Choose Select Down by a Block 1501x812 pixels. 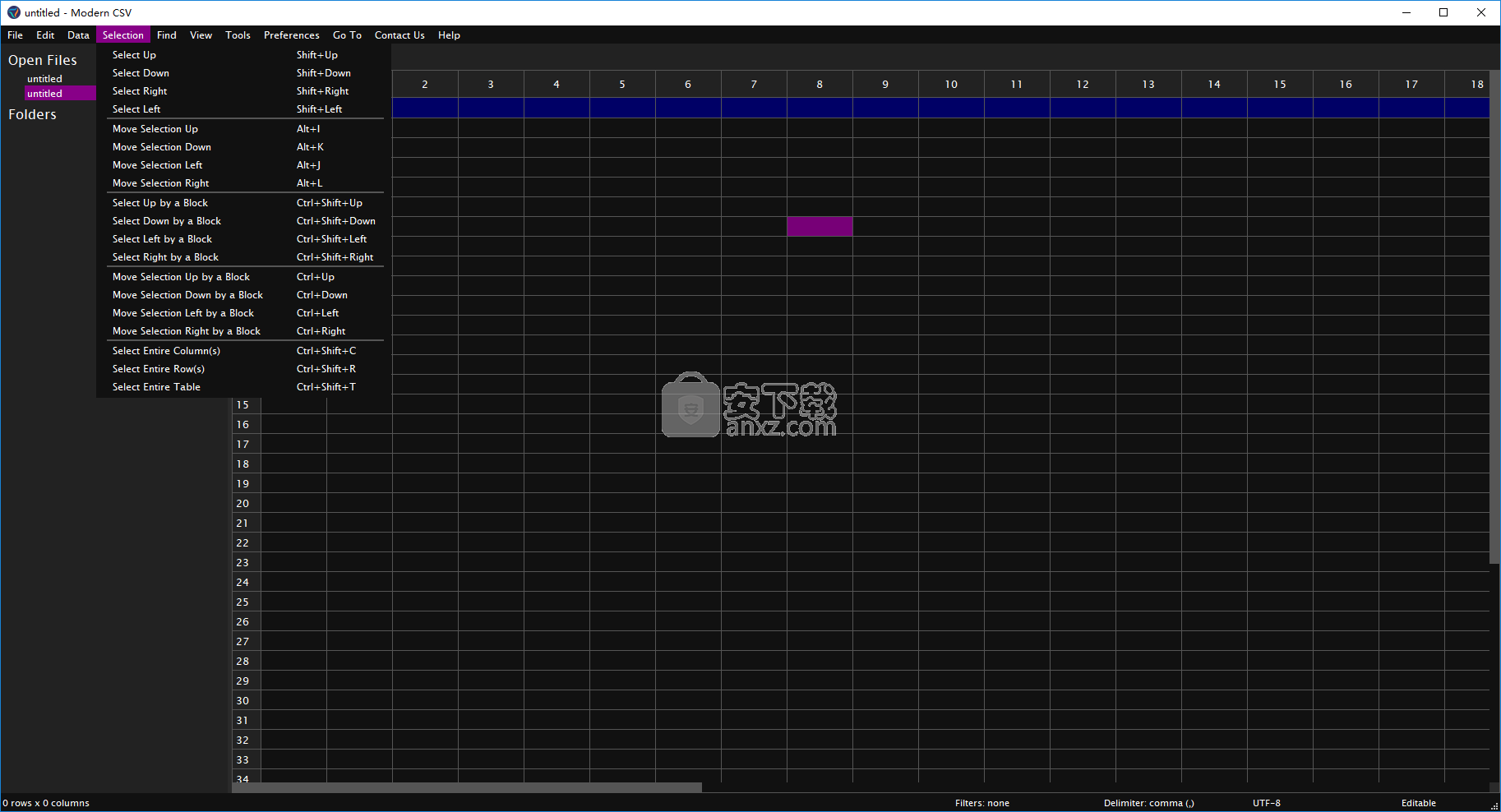click(x=245, y=221)
